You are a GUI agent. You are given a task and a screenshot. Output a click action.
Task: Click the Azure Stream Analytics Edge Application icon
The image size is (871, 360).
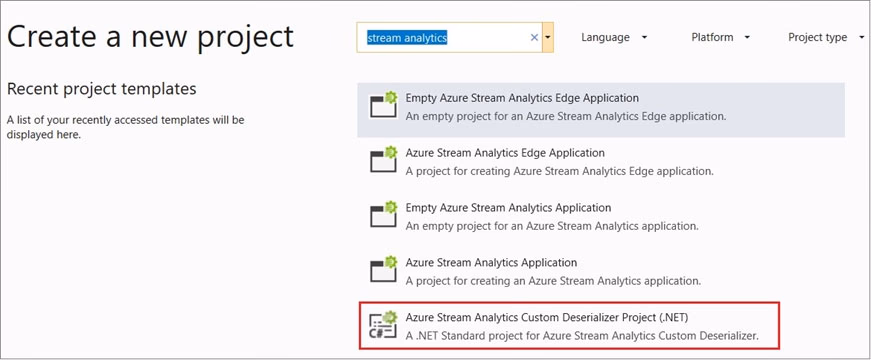click(384, 159)
